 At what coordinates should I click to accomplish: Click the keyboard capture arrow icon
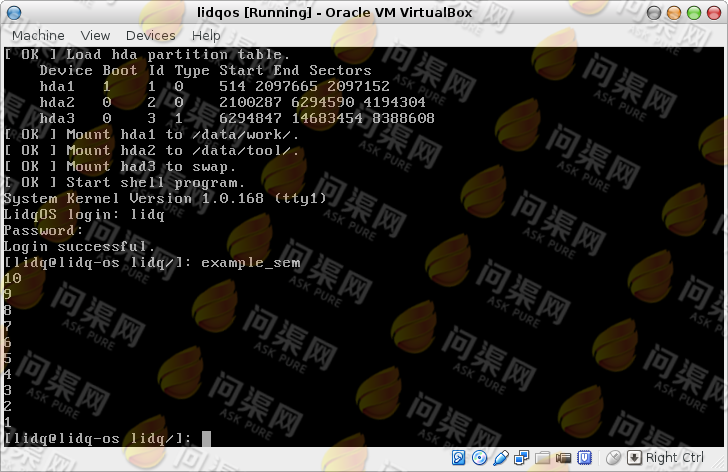coord(634,458)
